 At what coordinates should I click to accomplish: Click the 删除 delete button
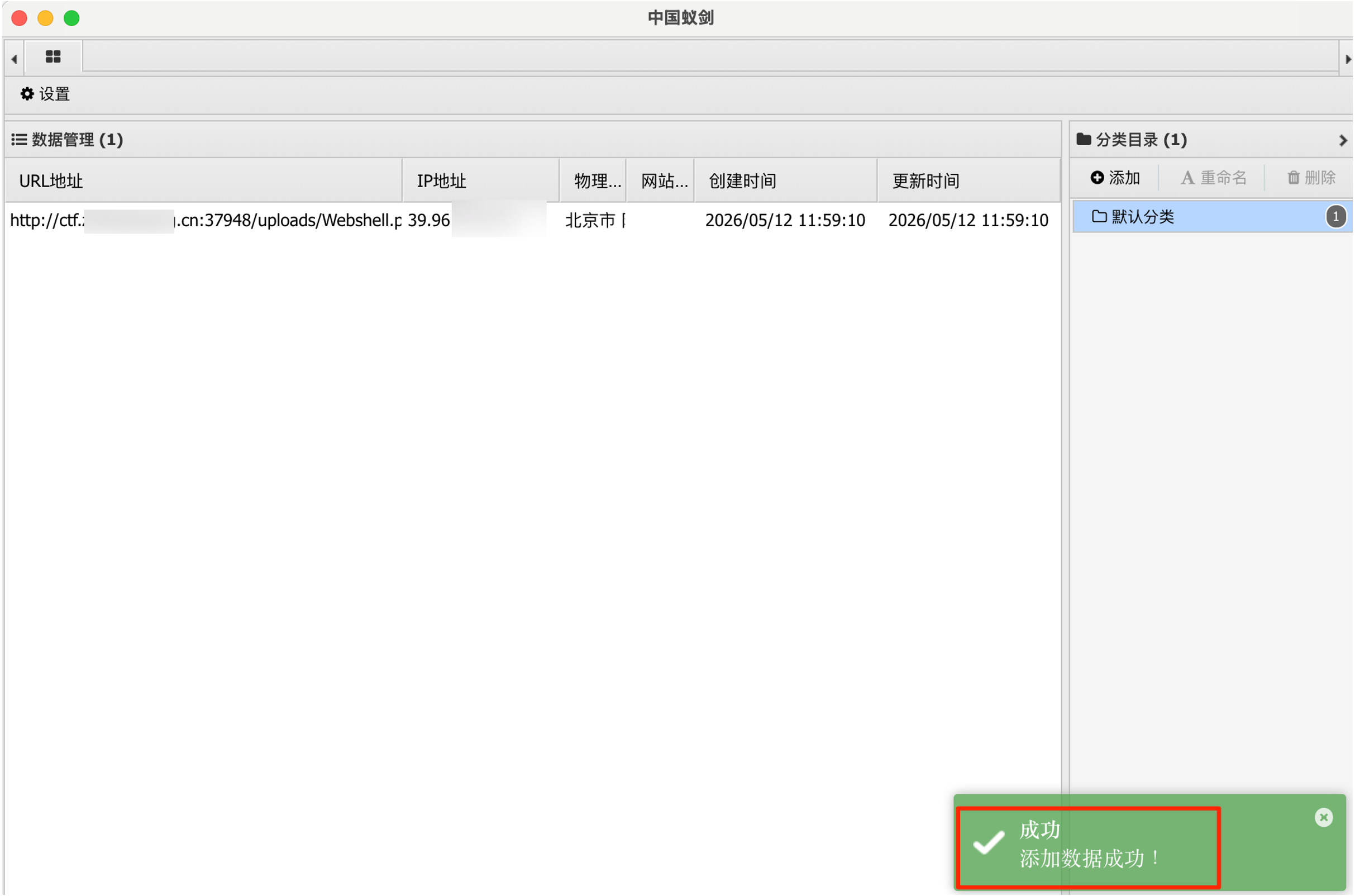point(1311,178)
